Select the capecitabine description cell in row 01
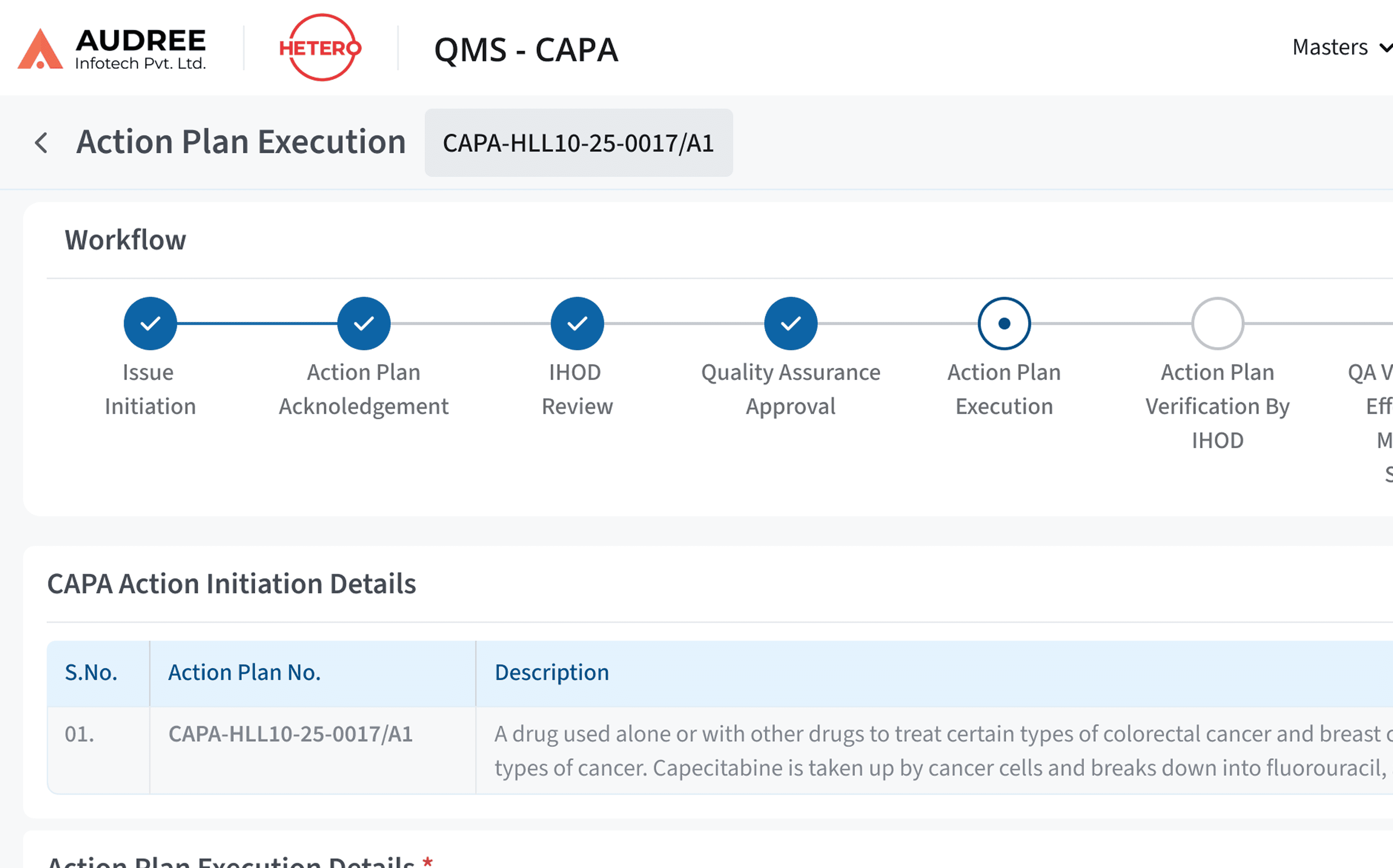Image resolution: width=1393 pixels, height=868 pixels. 919,750
